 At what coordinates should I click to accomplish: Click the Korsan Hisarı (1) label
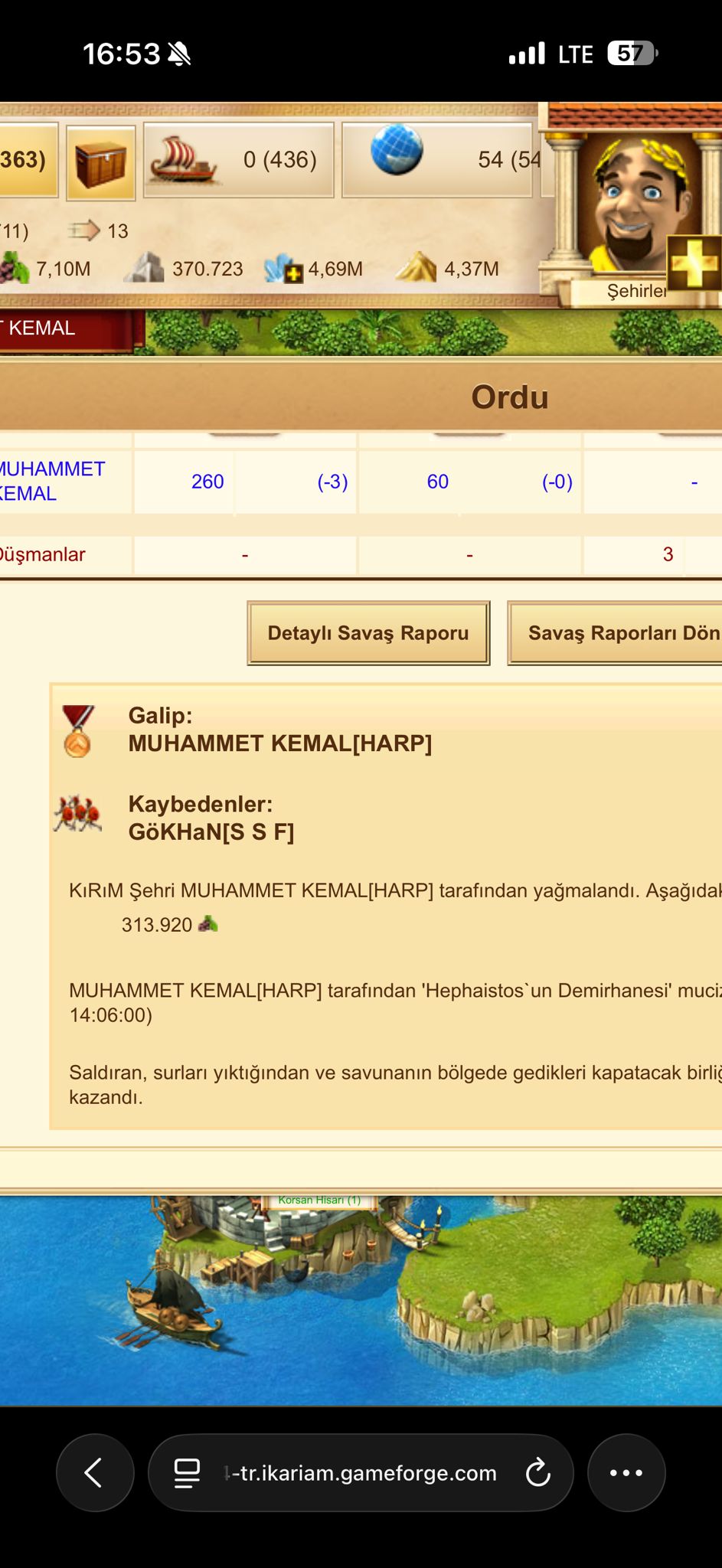point(319,1200)
